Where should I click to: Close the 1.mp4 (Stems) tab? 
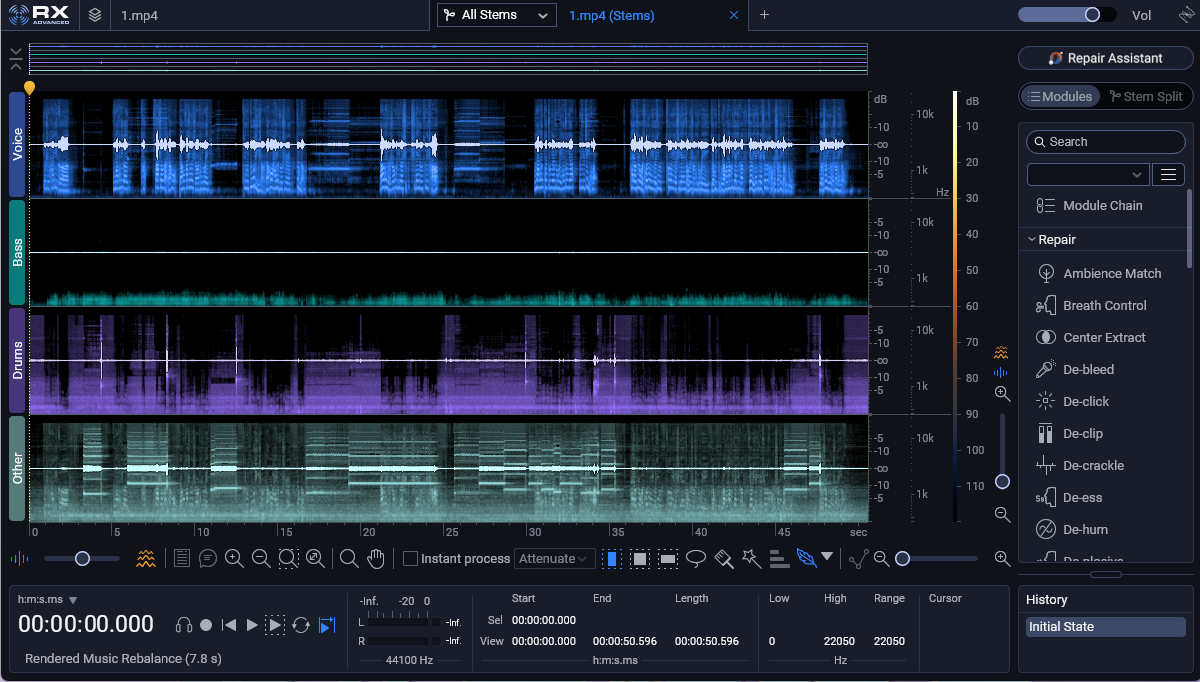click(734, 15)
